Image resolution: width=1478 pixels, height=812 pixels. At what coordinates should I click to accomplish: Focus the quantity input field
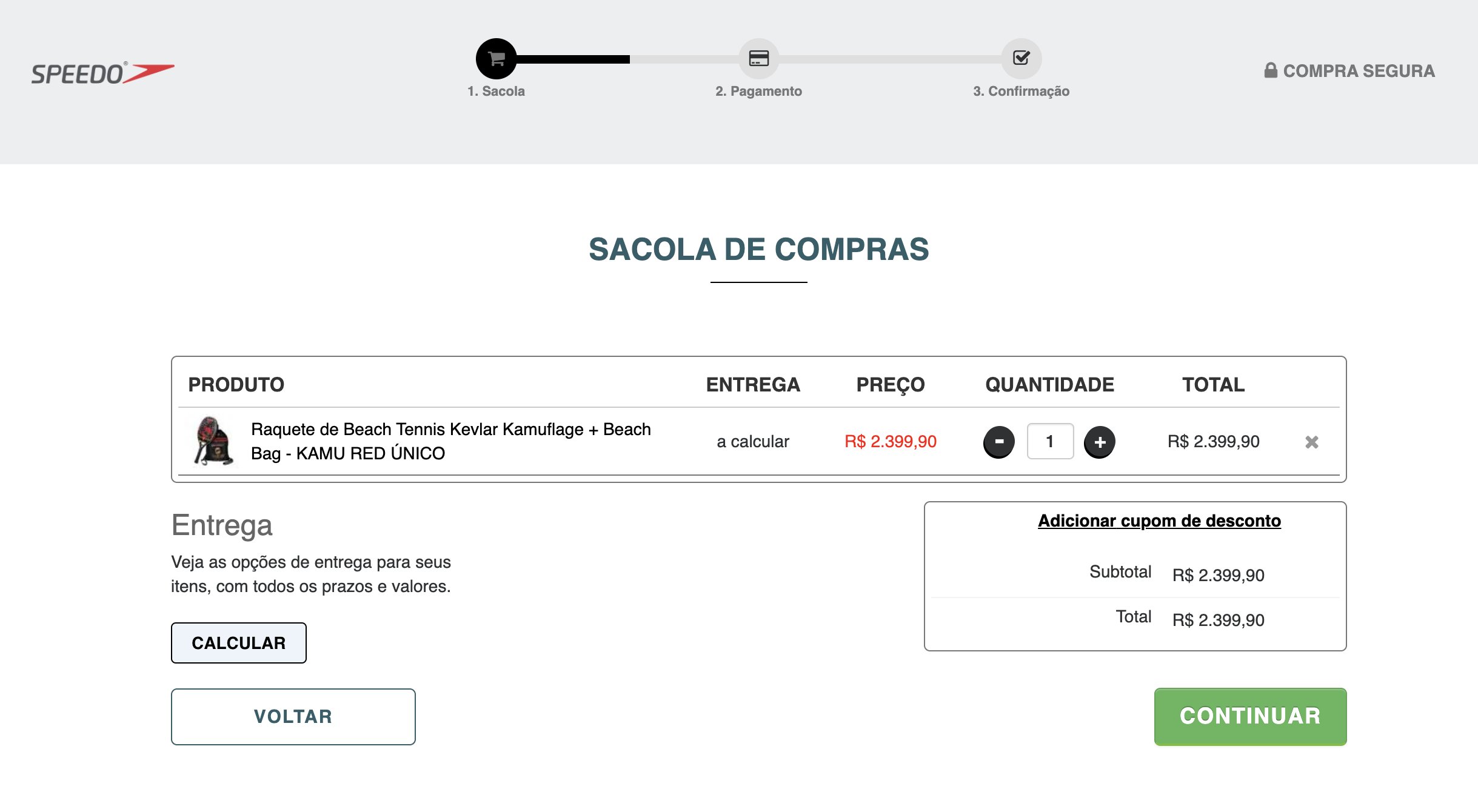pos(1050,441)
